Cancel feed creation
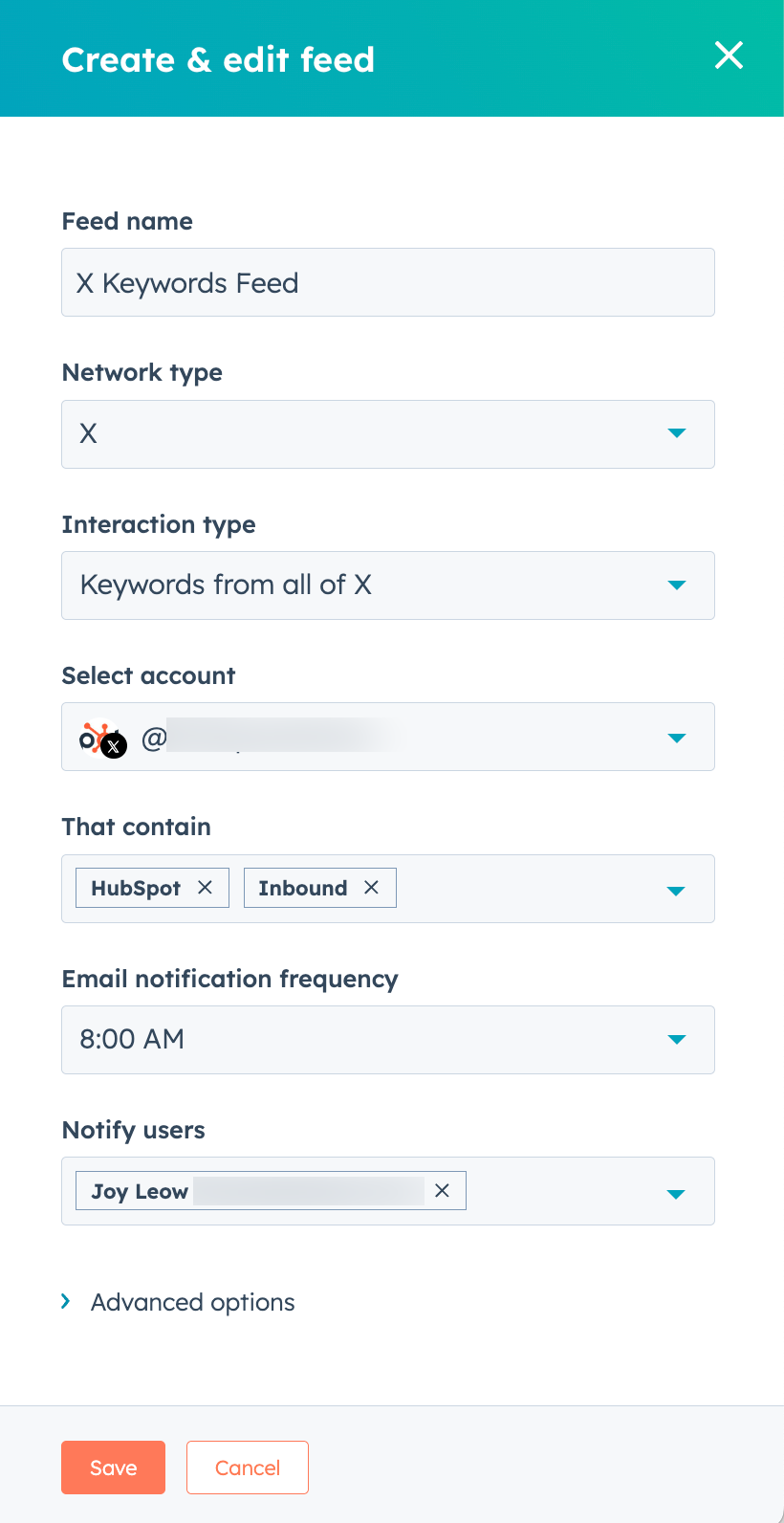The height and width of the screenshot is (1523, 784). [247, 1467]
